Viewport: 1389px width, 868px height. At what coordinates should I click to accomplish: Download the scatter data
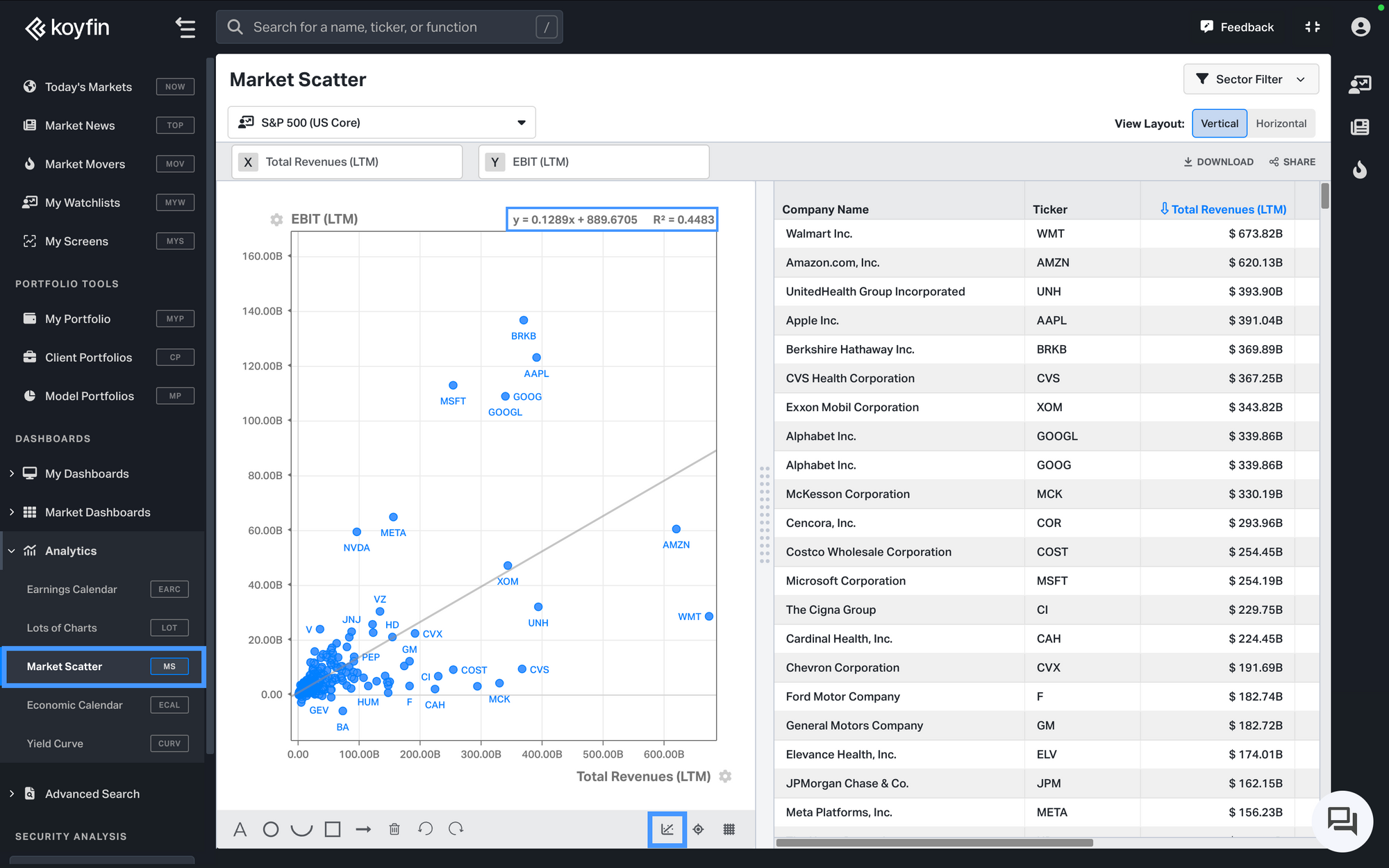1219,162
